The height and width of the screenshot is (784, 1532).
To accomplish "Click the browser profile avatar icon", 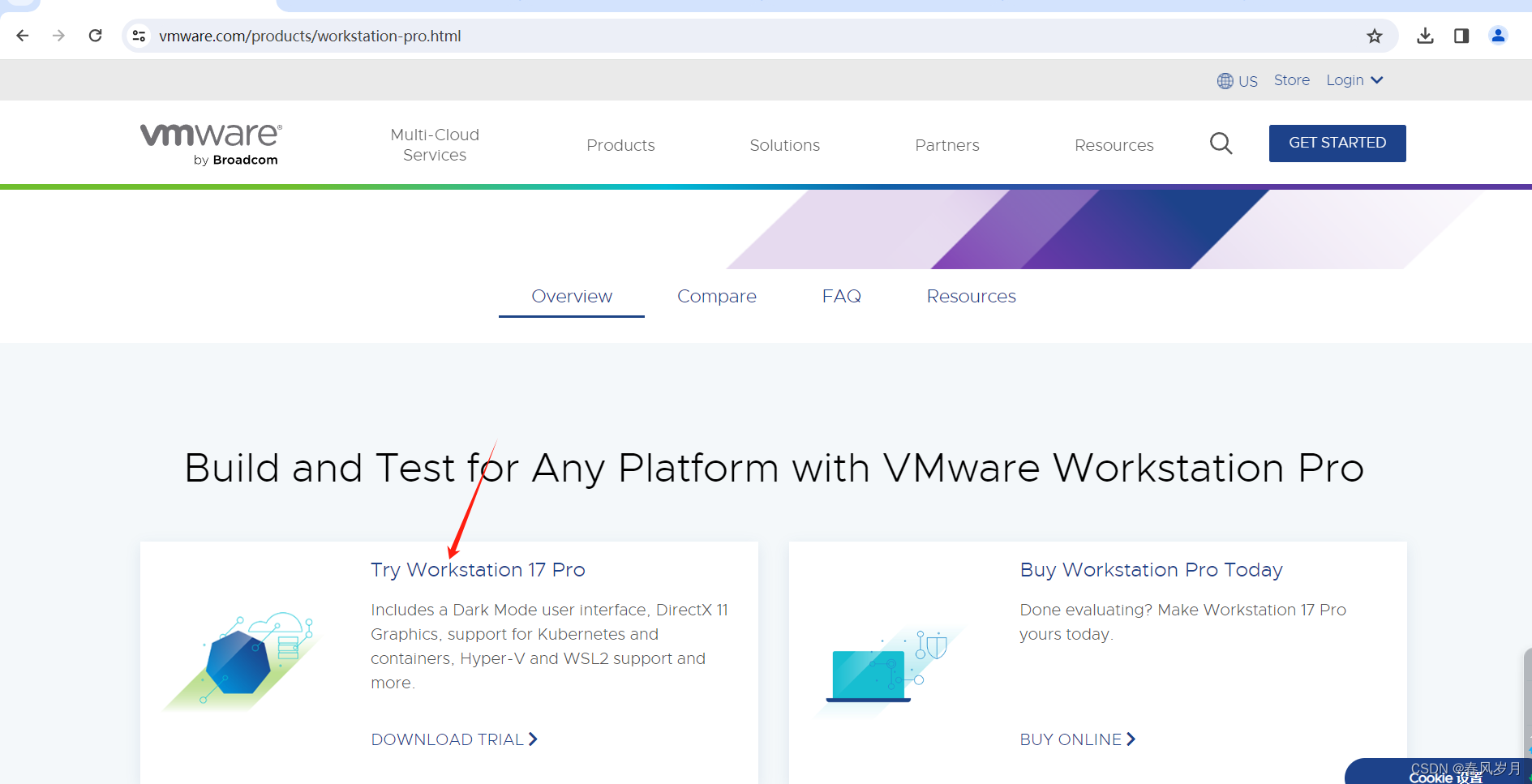I will pyautogui.click(x=1498, y=36).
